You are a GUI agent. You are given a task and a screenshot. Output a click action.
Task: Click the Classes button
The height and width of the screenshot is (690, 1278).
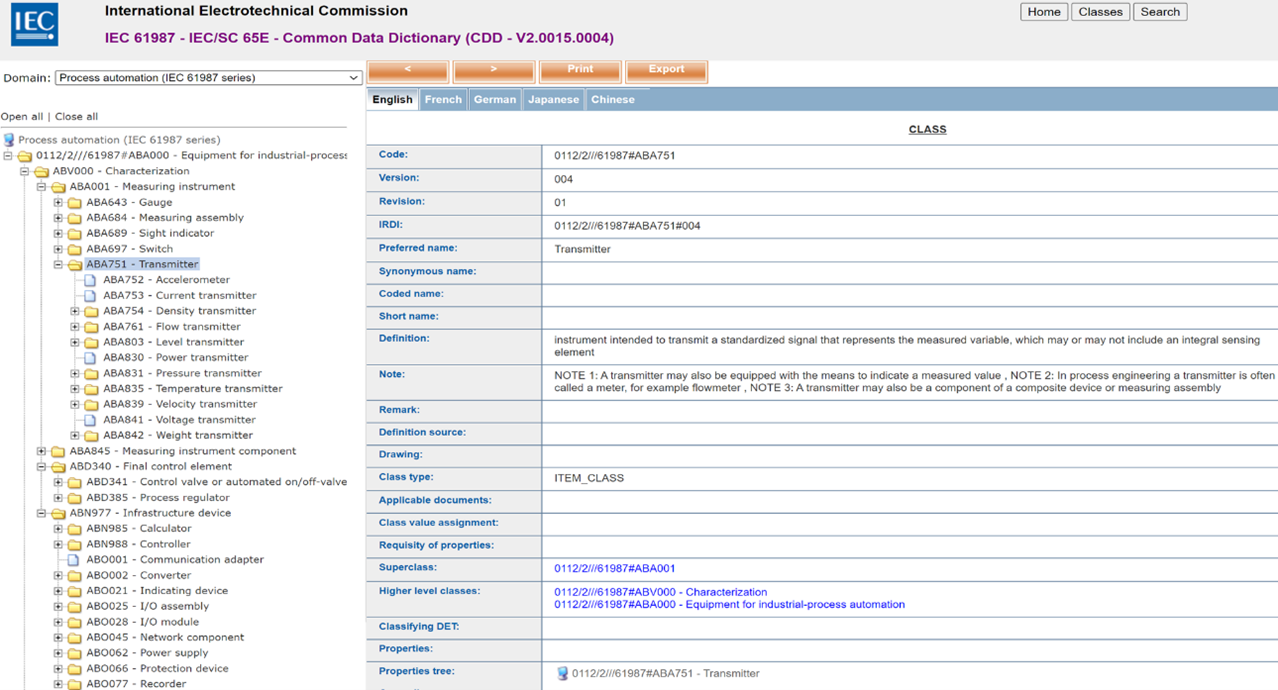(x=1100, y=12)
